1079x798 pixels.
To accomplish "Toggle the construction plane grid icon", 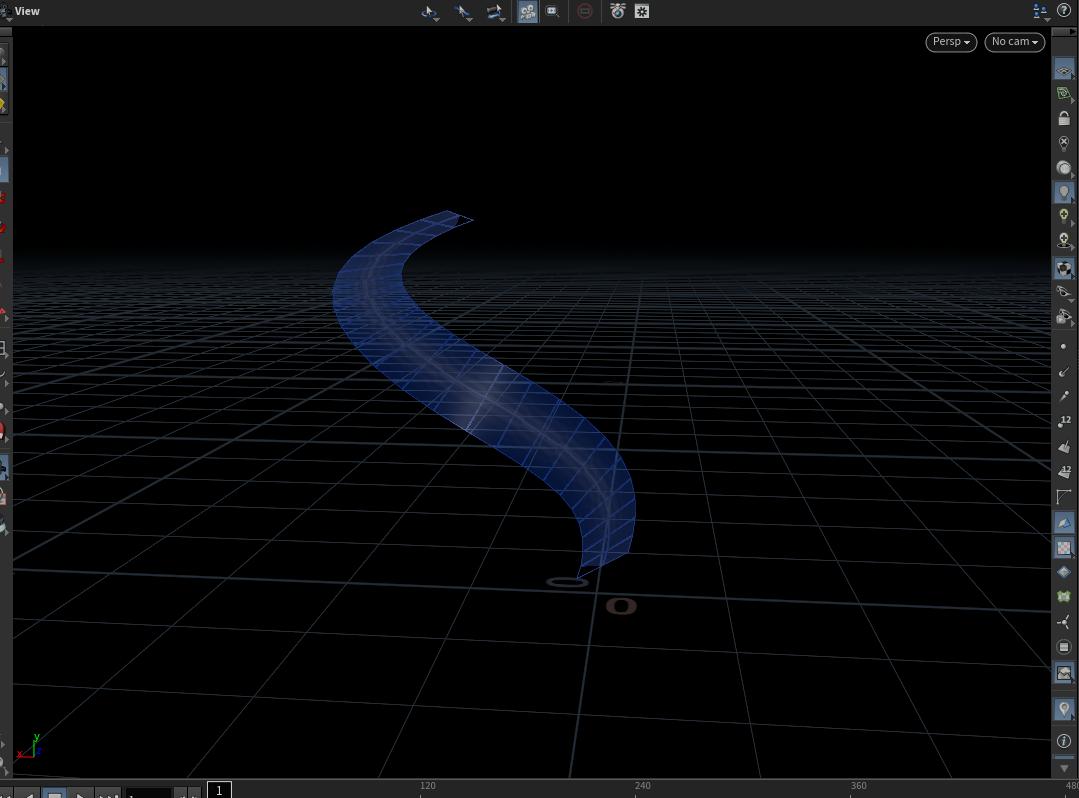I will 1064,70.
